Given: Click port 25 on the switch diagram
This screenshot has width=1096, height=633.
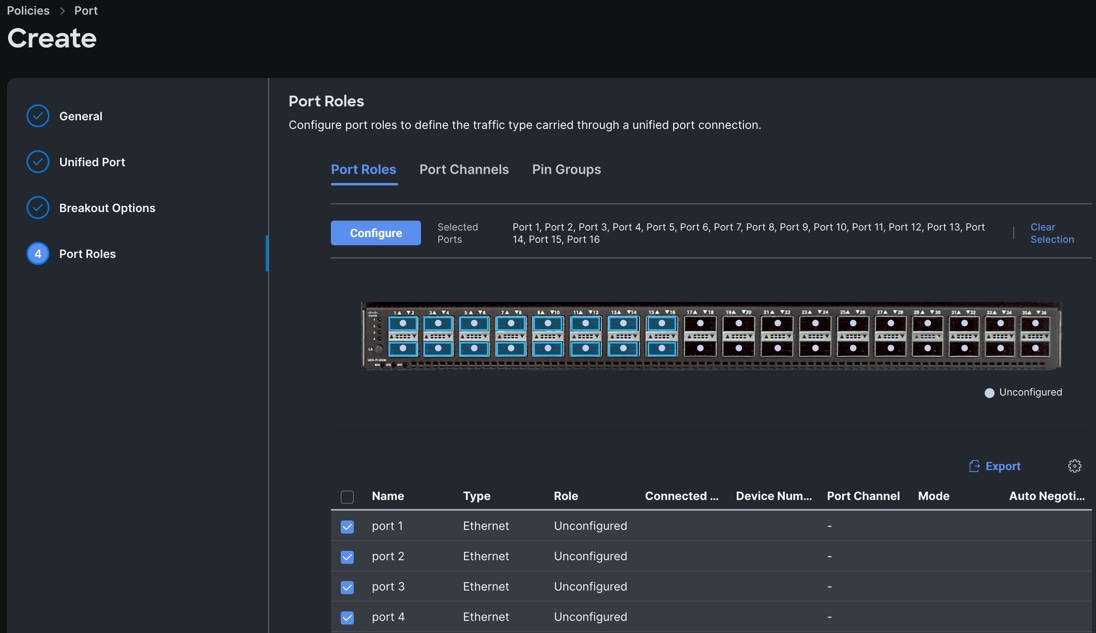Looking at the screenshot, I should tap(852, 324).
